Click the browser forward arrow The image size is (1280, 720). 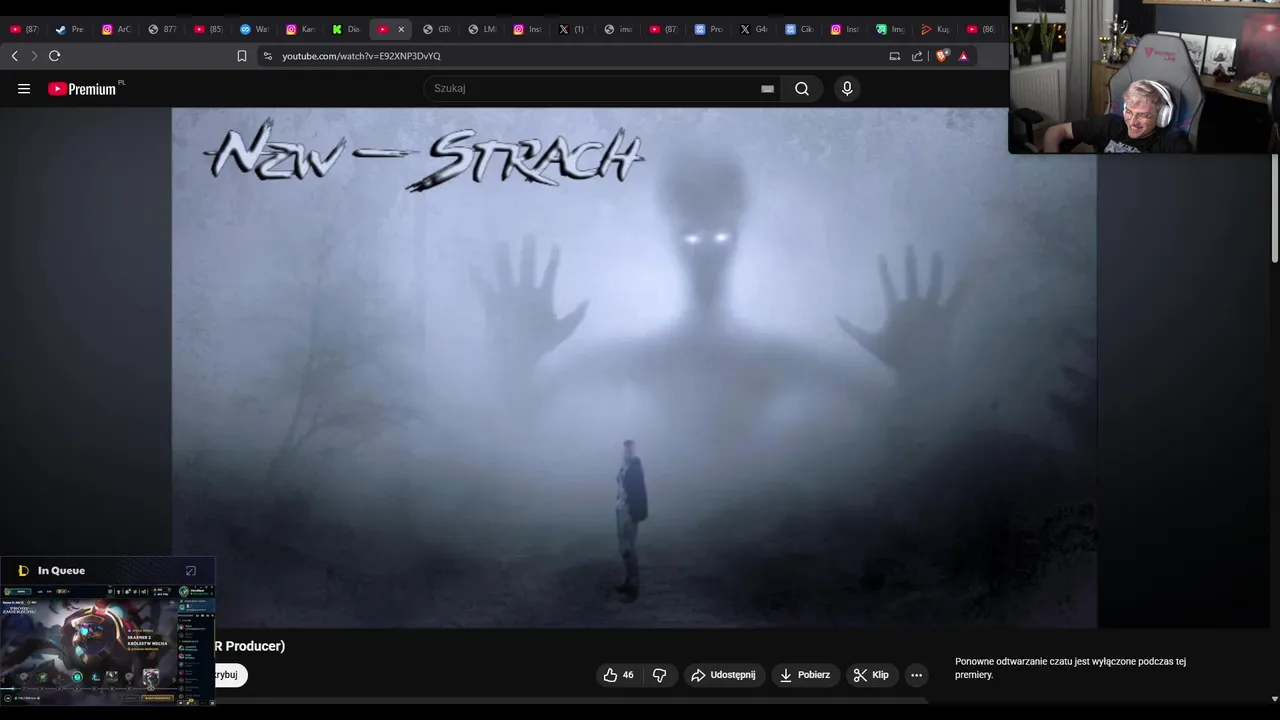34,56
